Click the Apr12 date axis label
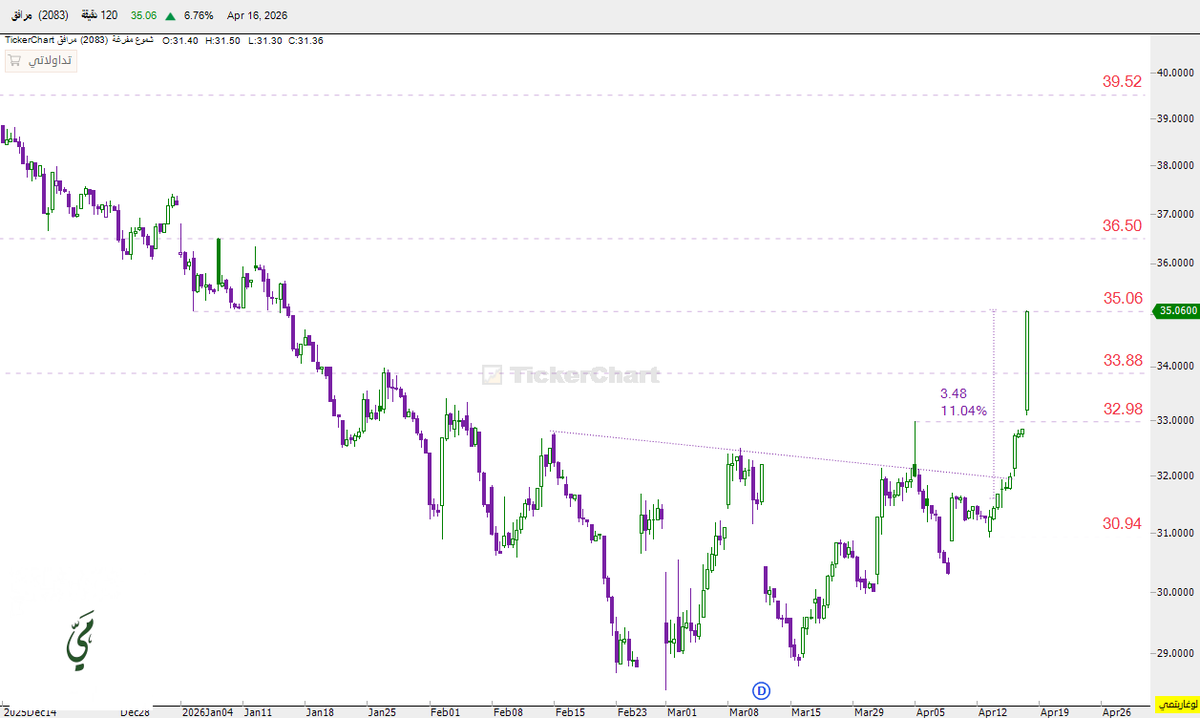The image size is (1200, 718). click(x=992, y=712)
